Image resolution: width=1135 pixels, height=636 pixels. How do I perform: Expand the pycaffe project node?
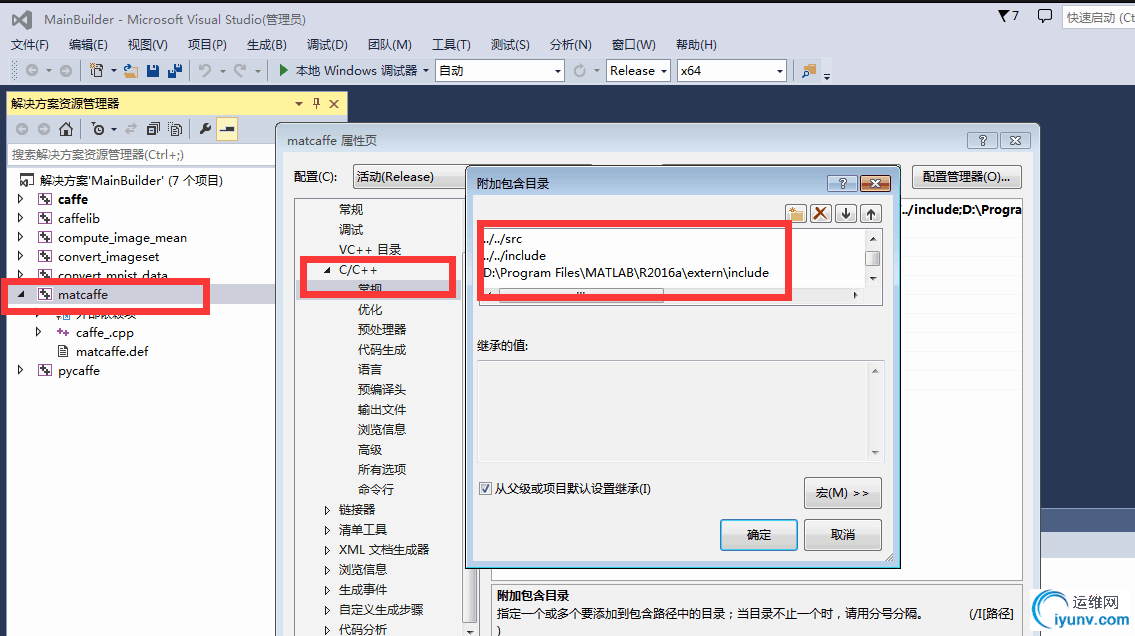(x=20, y=370)
